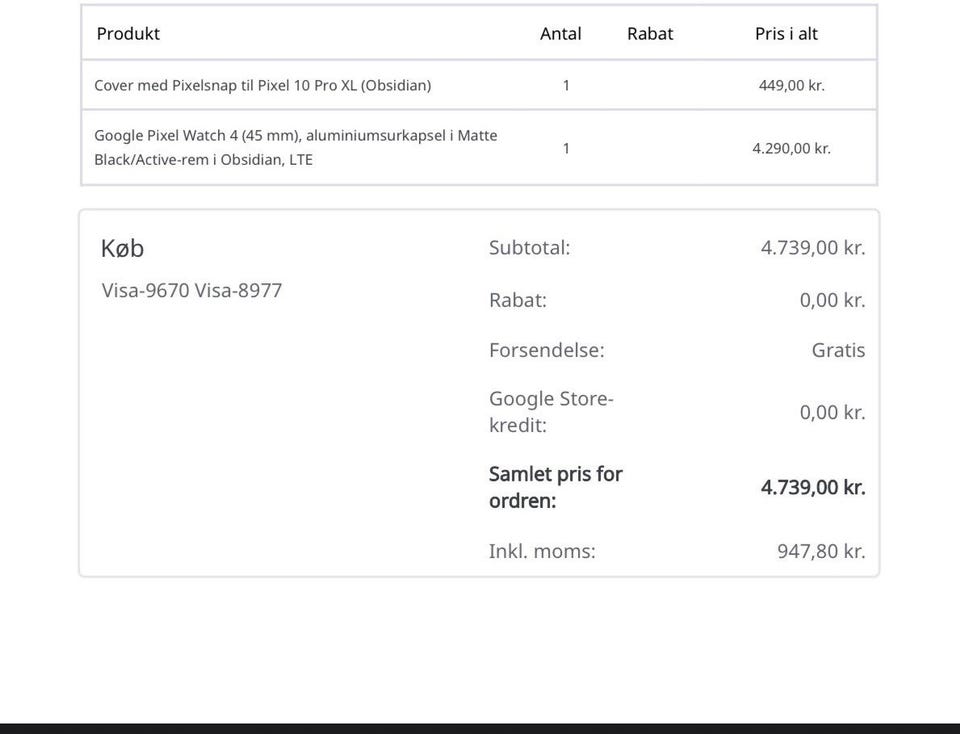Click the subtotal amount 4.739,00 kr.
The height and width of the screenshot is (734, 960).
click(x=813, y=248)
